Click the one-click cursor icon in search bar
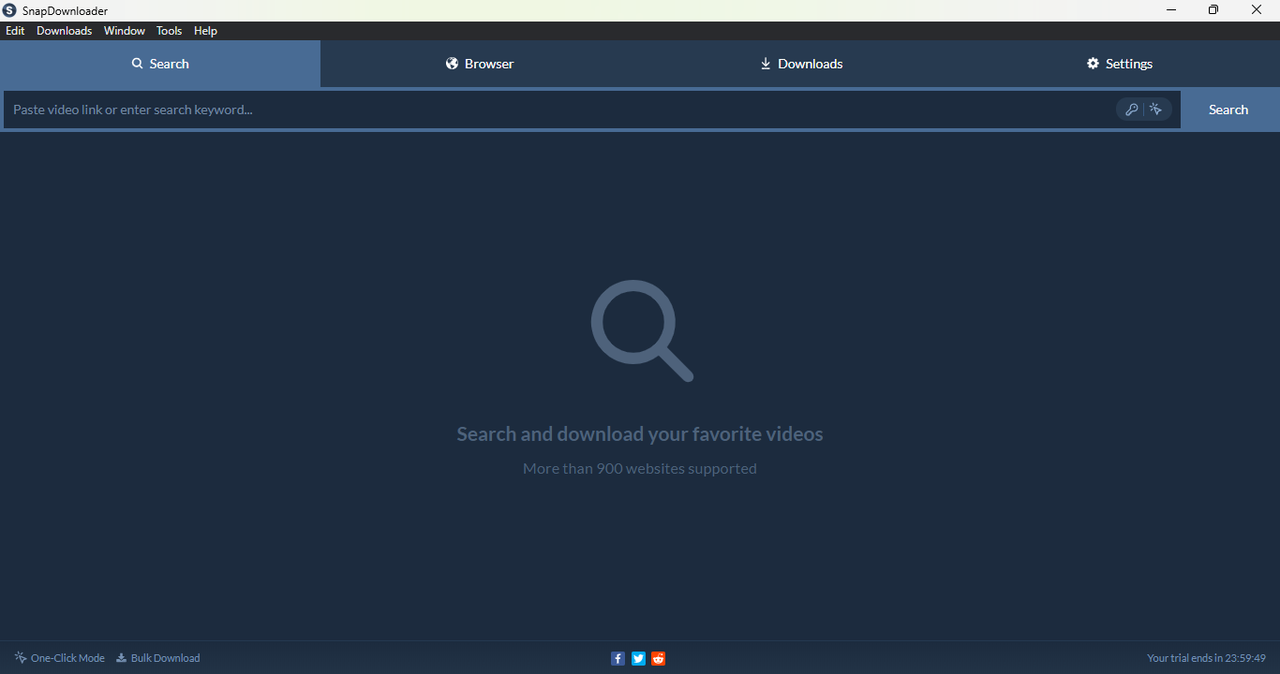 (1156, 110)
